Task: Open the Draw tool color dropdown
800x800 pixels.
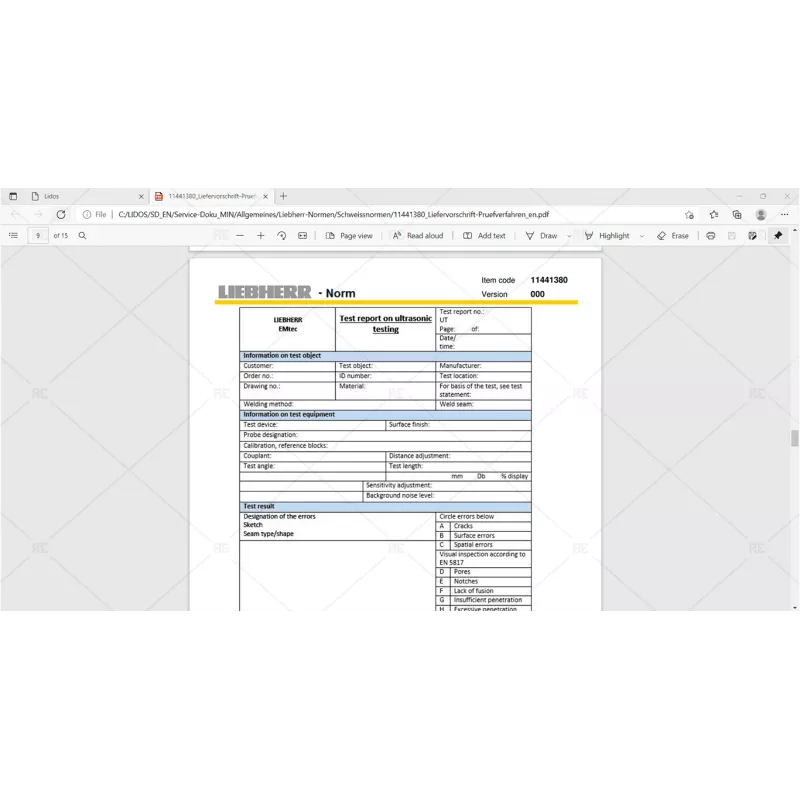Action: pyautogui.click(x=568, y=235)
